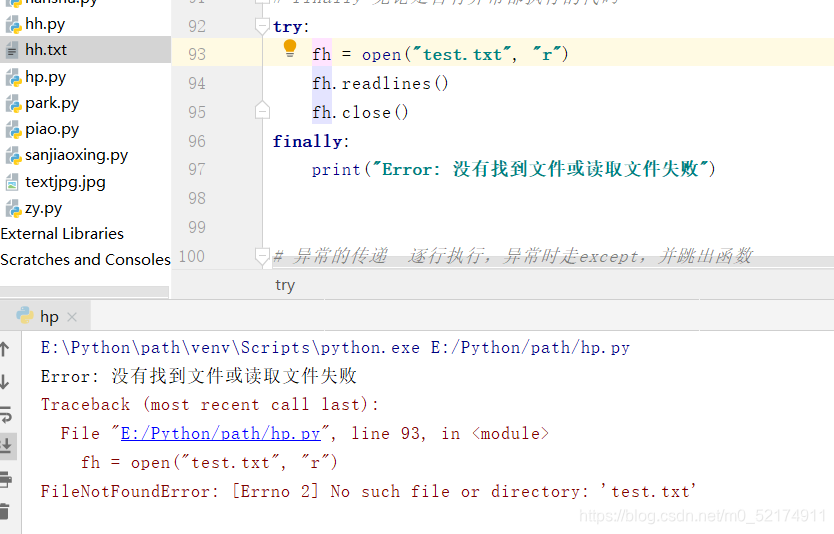The width and height of the screenshot is (834, 534).
Task: Click the up-arrow icon in run toolbar
Action: pyautogui.click(x=5, y=349)
